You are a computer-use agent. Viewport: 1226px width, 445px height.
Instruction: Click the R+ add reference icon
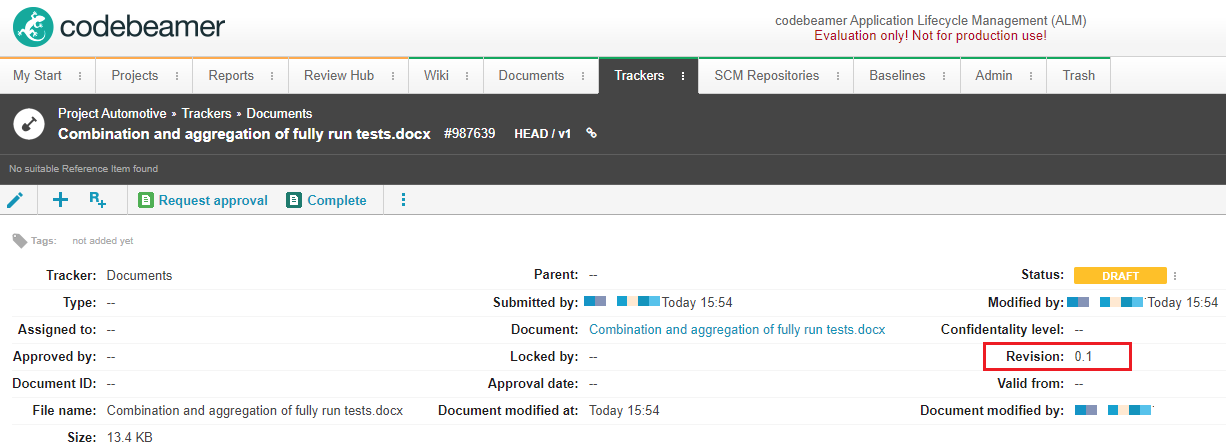[97, 200]
